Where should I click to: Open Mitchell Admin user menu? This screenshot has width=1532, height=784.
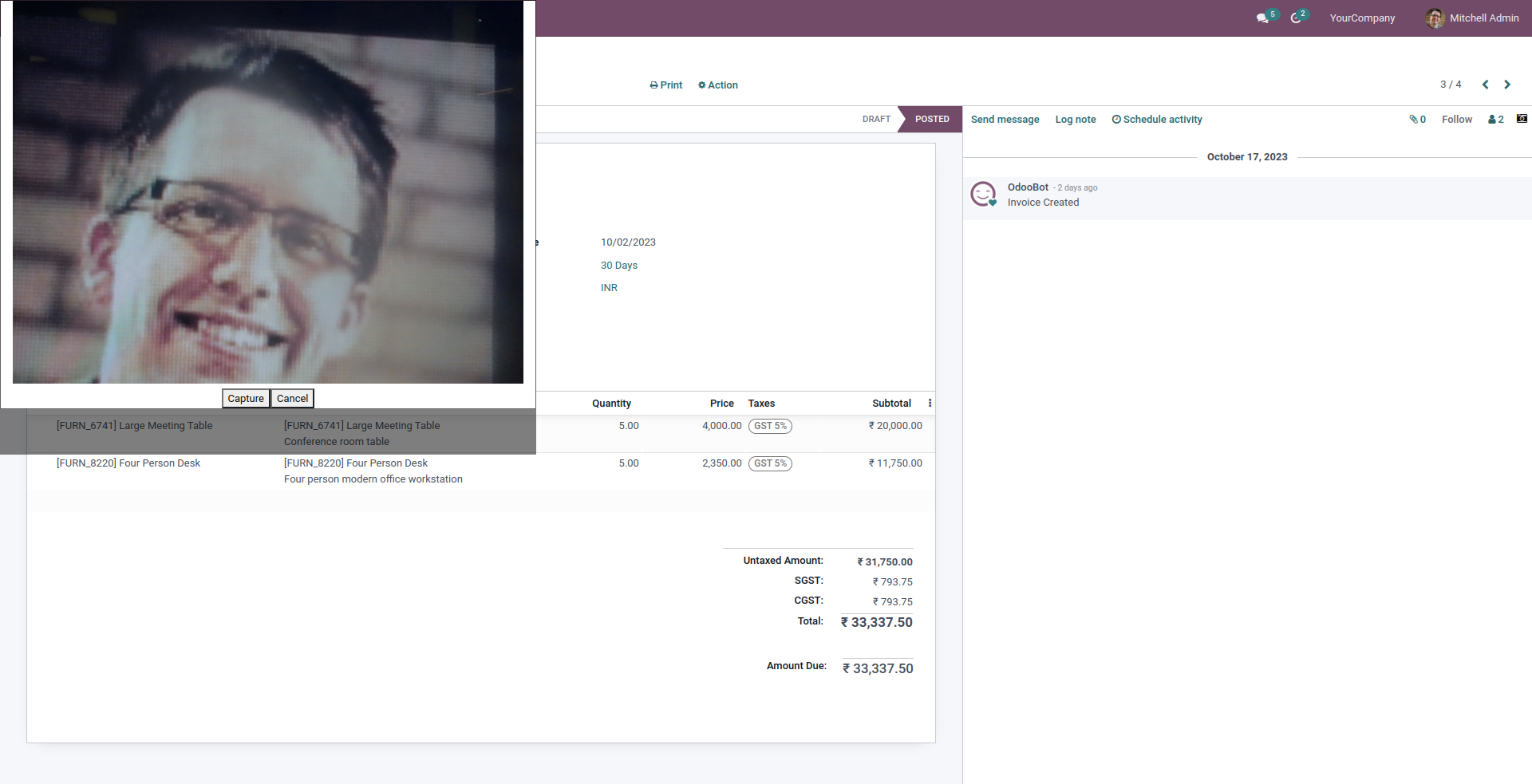[x=1472, y=18]
